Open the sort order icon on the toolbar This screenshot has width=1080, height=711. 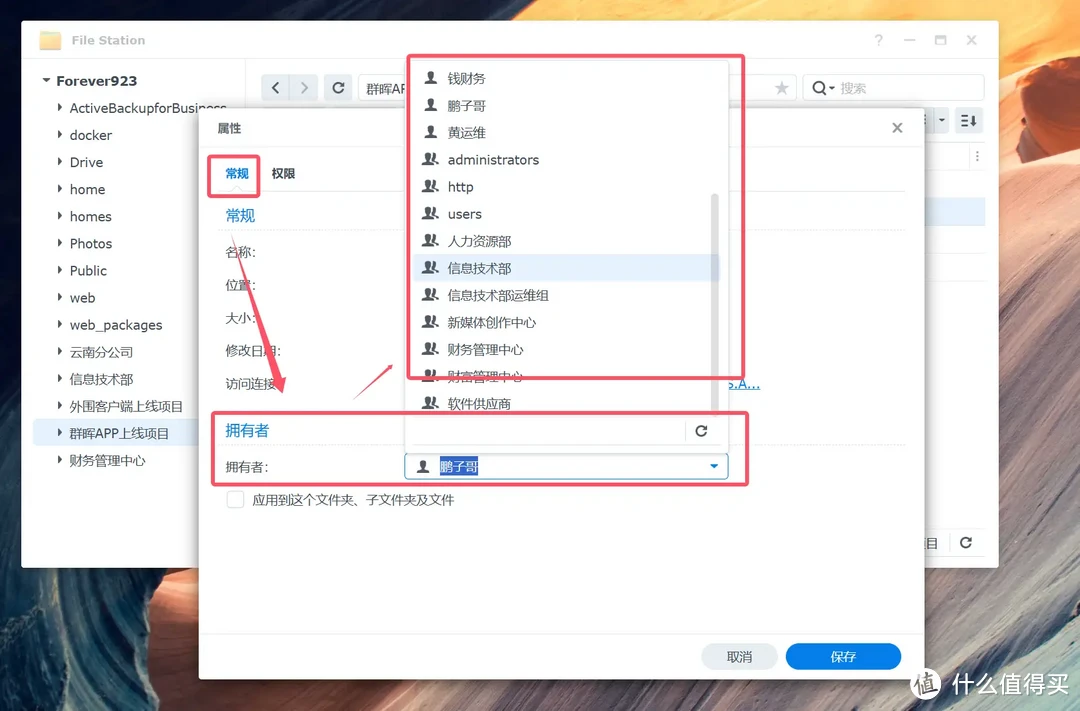tap(967, 120)
